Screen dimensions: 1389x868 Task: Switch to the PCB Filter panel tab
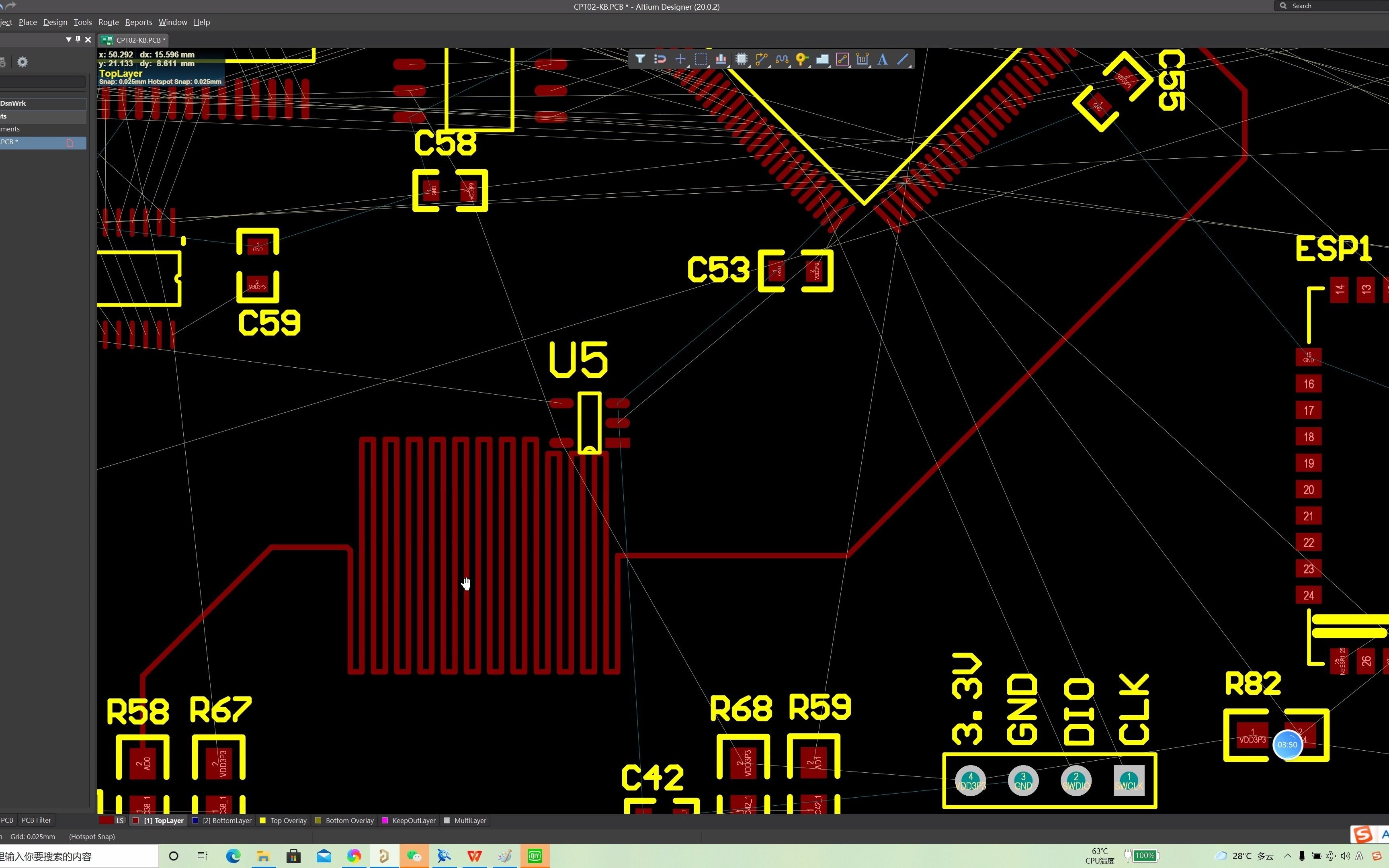pos(36,820)
